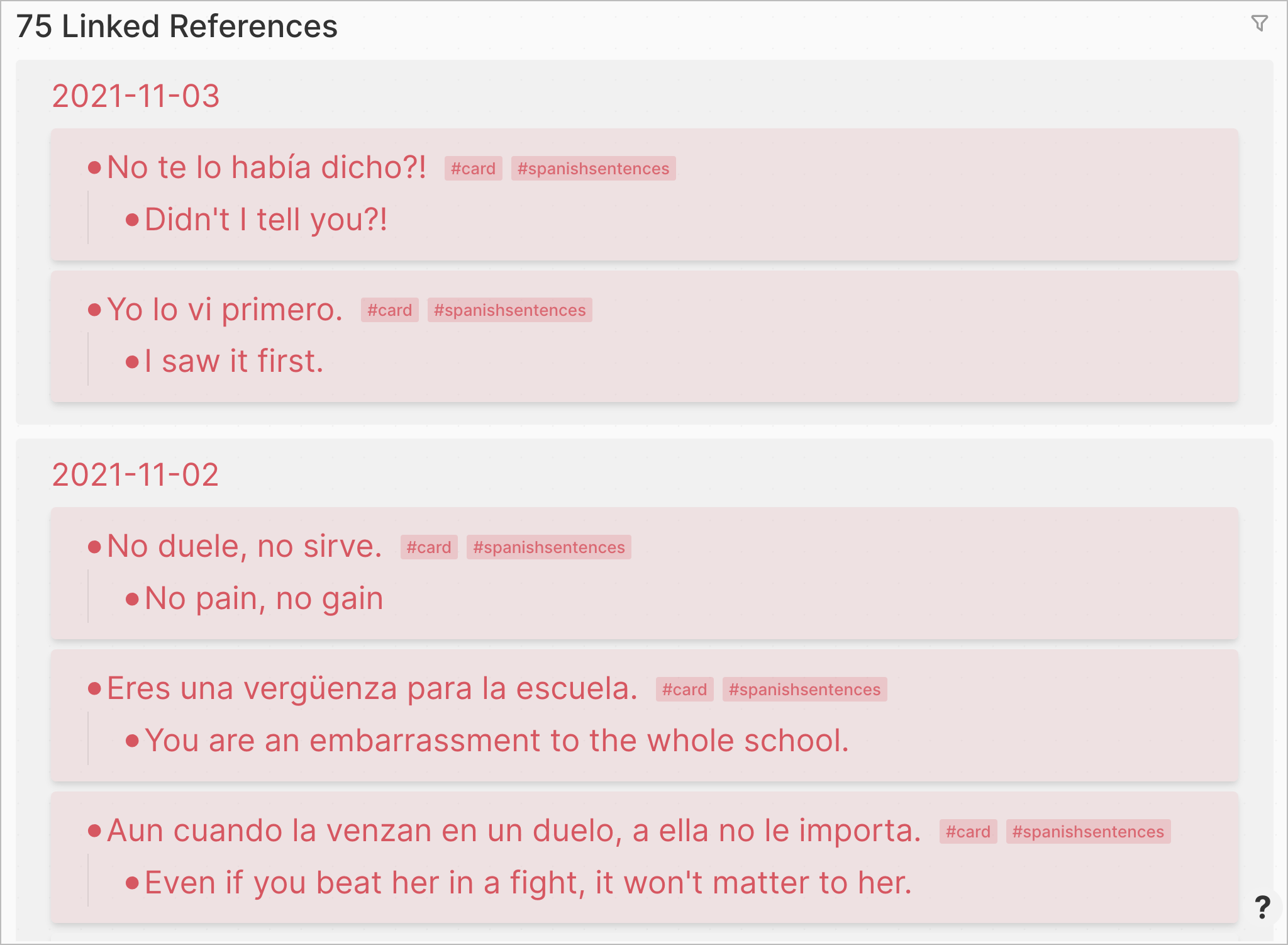Open the #spanishsentences tag page

594,169
